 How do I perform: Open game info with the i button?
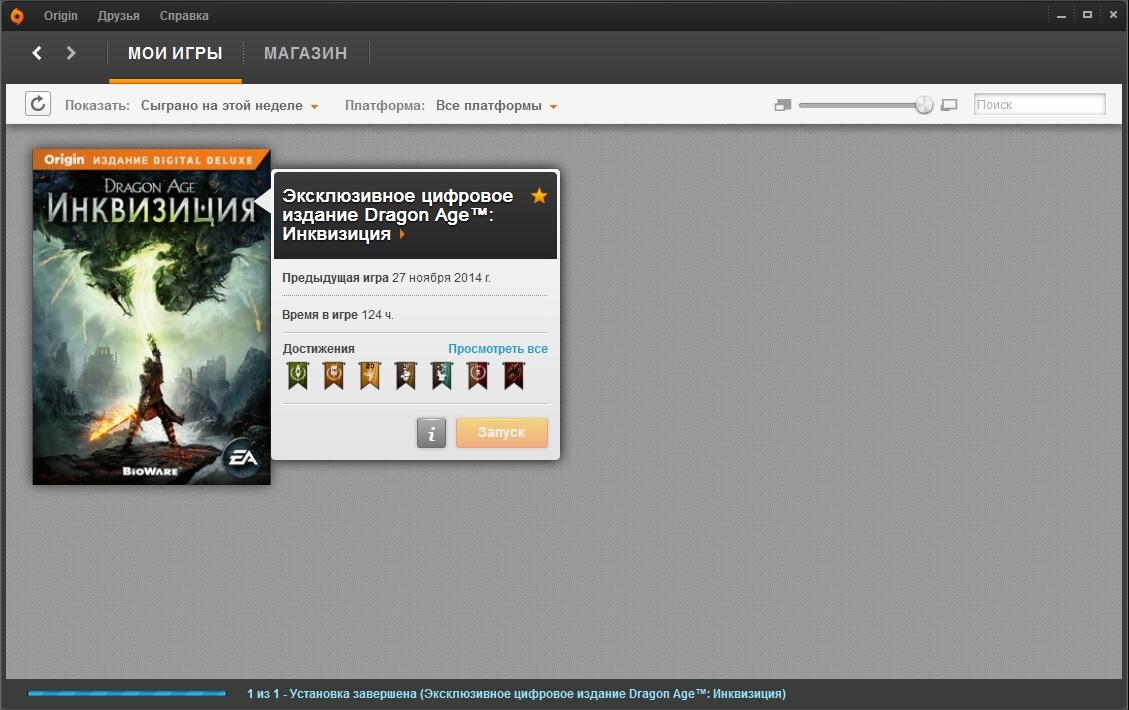coord(431,433)
